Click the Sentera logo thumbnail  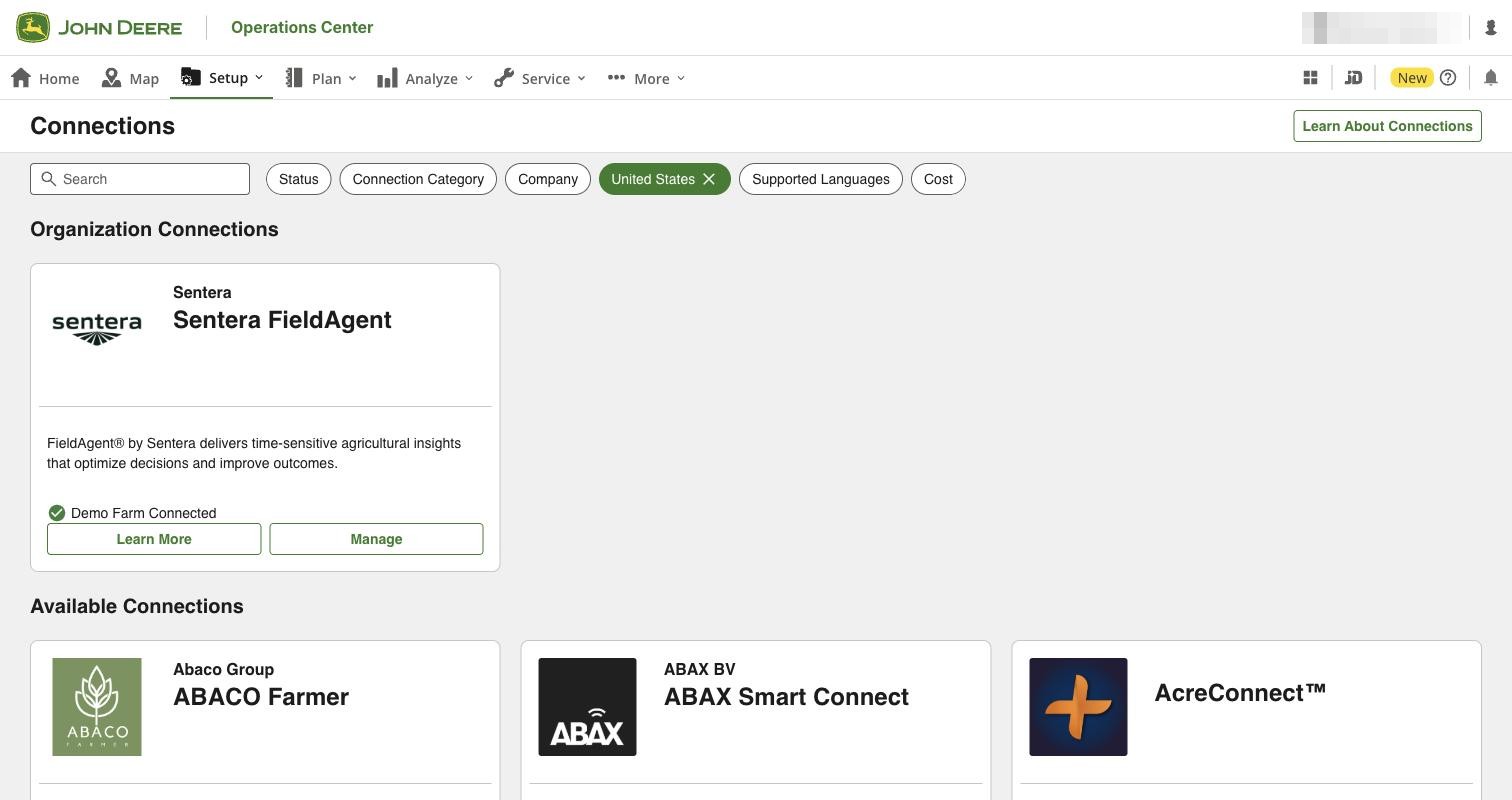click(97, 327)
